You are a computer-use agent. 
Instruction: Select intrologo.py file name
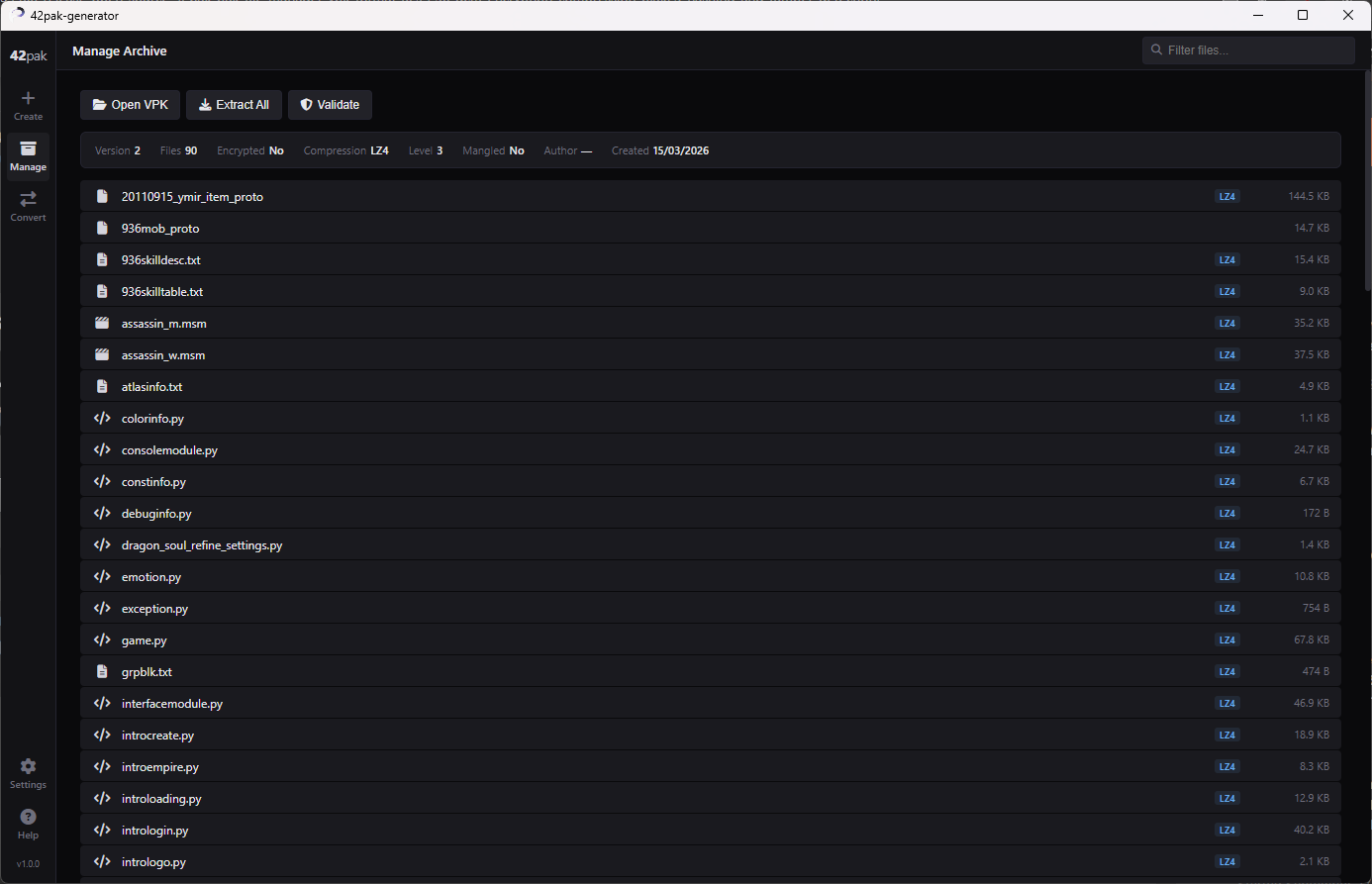[x=153, y=862]
